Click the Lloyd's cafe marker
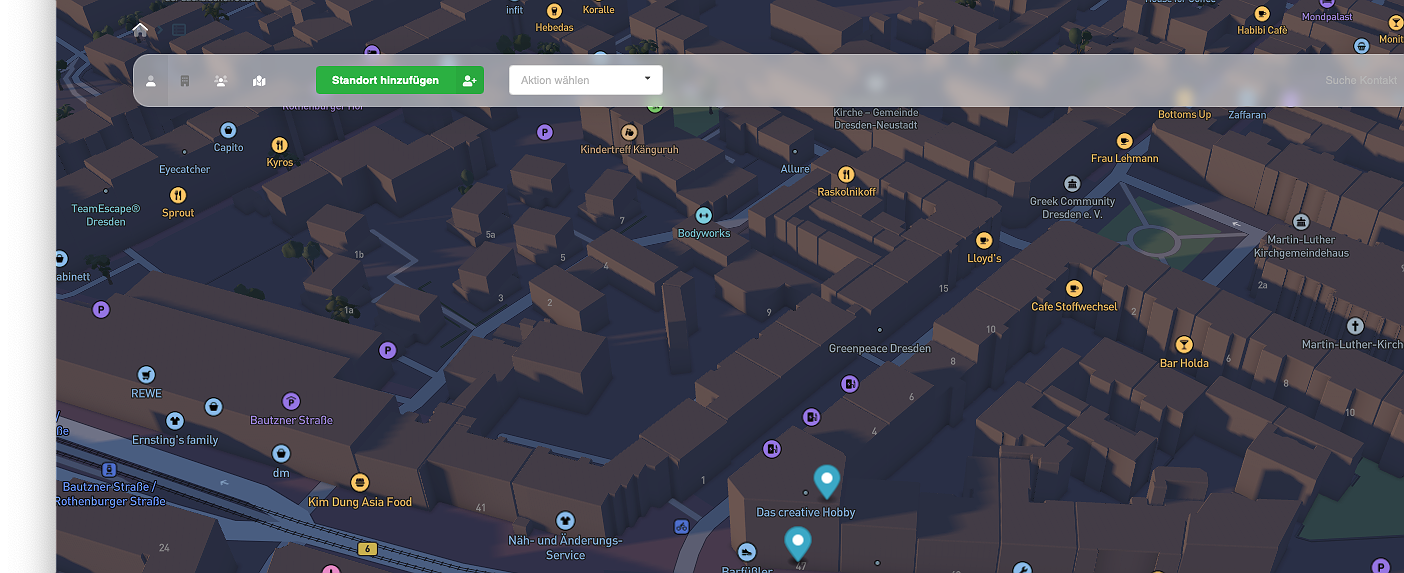Image resolution: width=1404 pixels, height=573 pixels. [983, 241]
